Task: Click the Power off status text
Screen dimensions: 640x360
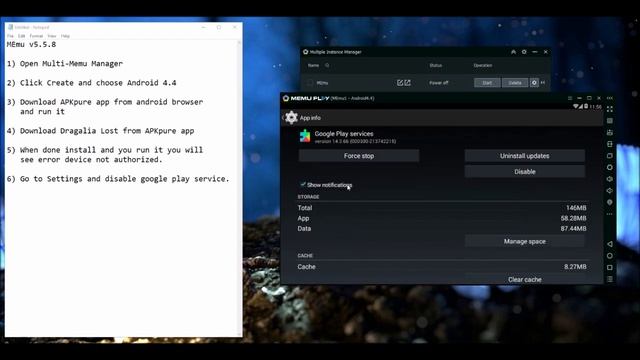Action: click(438, 83)
